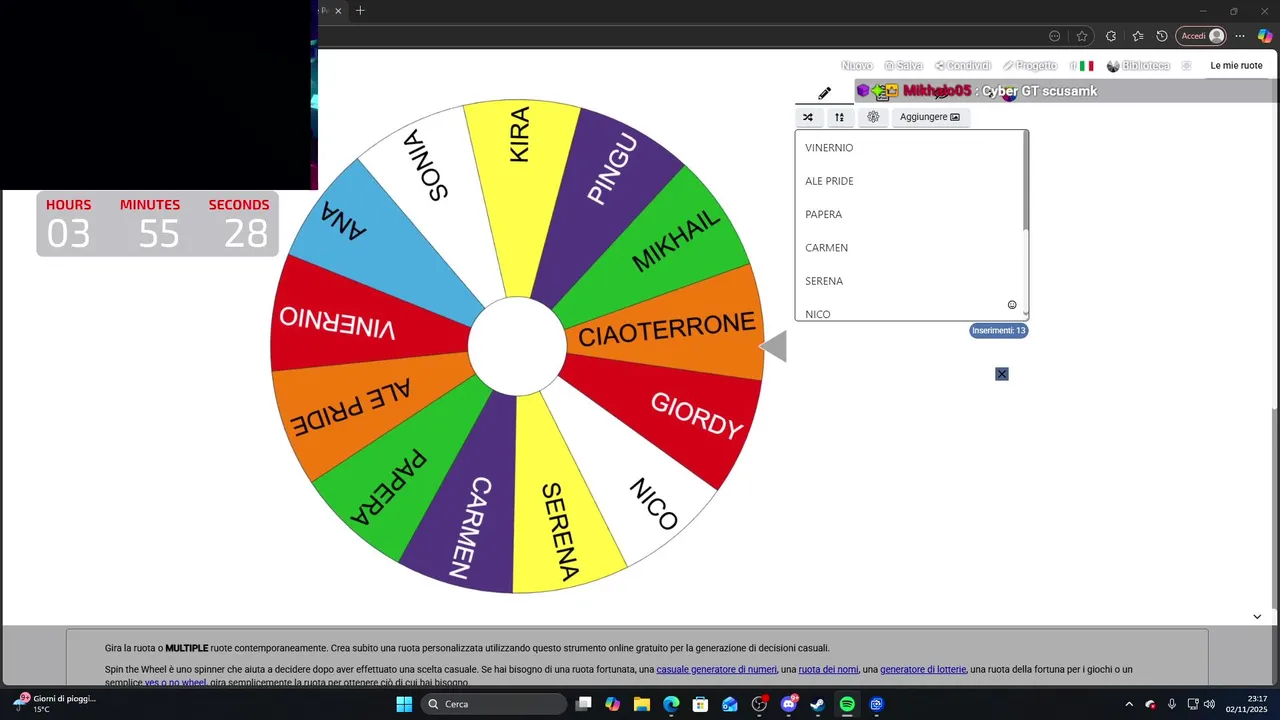Open Microsoft Edge from taskbar
The height and width of the screenshot is (720, 1280).
[671, 704]
